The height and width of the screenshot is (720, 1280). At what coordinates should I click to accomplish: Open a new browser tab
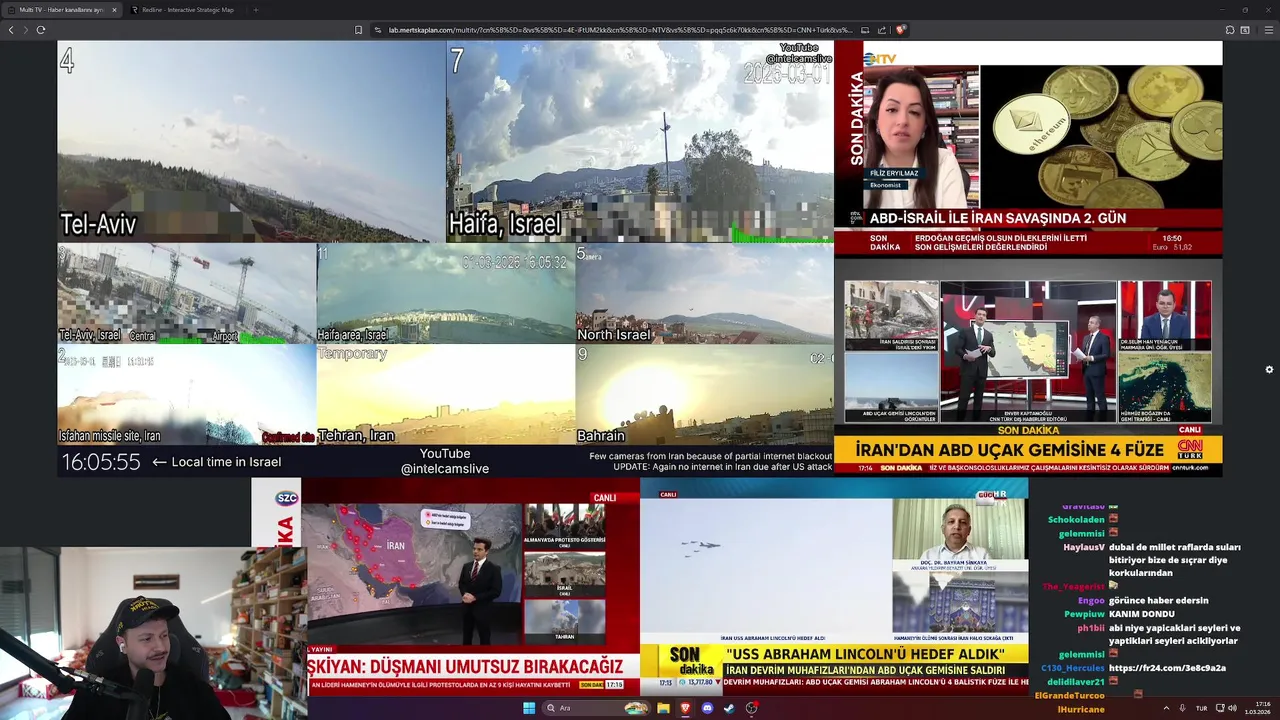(256, 10)
